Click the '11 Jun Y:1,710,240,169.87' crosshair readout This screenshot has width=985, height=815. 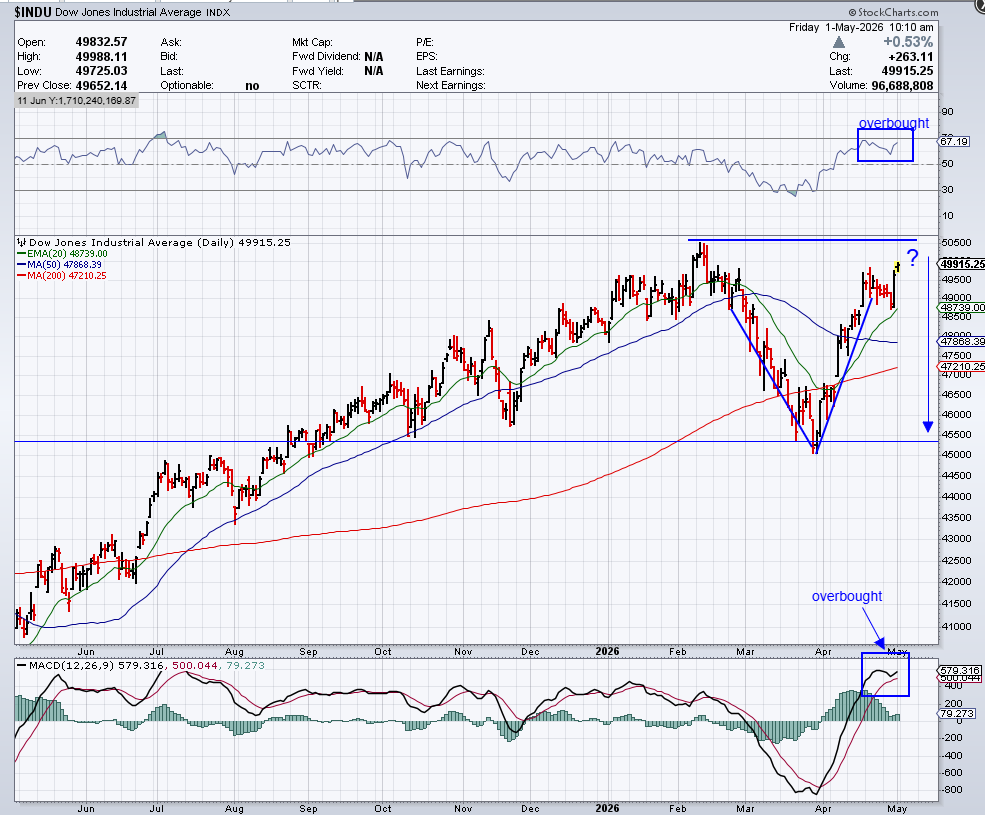(x=76, y=101)
